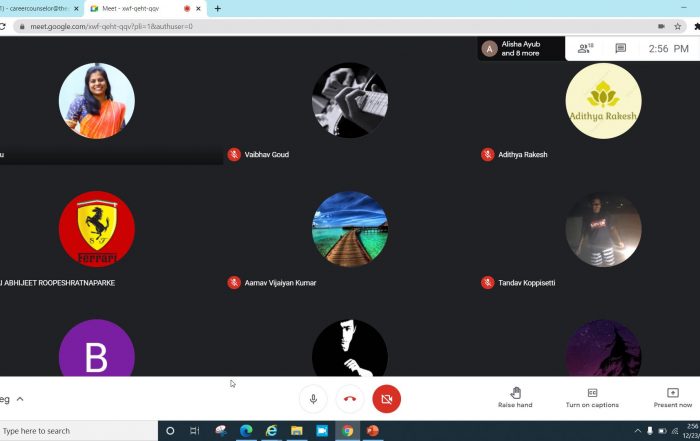Select the woman in orange saree avatar
This screenshot has height=441, width=700.
point(96,100)
